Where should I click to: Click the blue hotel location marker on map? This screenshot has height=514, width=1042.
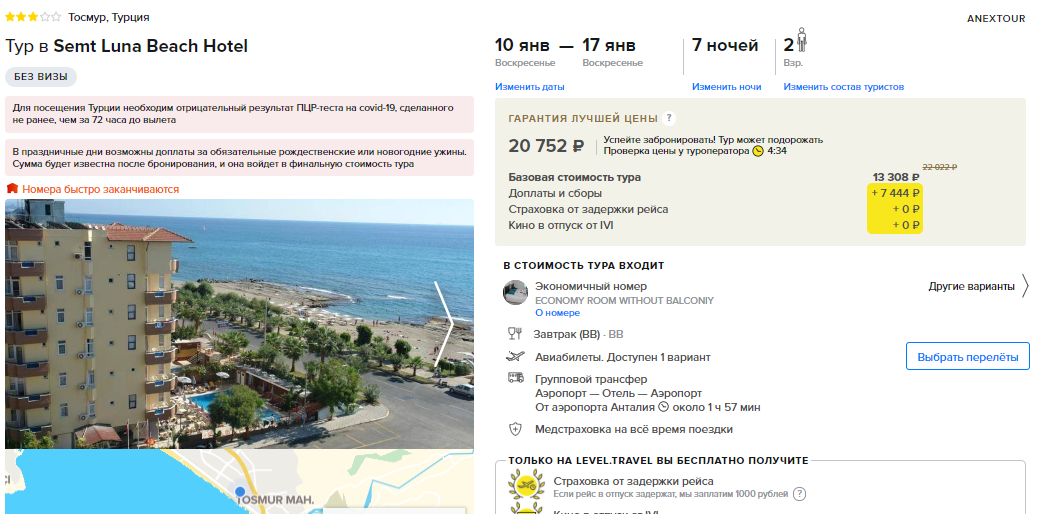(241, 491)
